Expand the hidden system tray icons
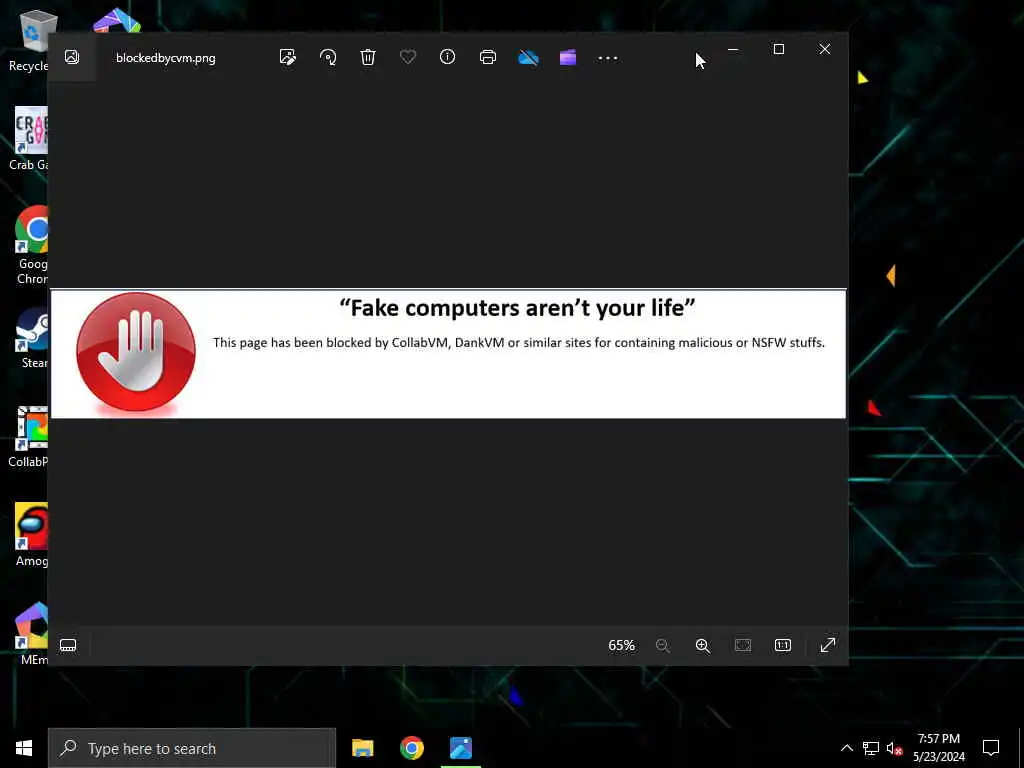Viewport: 1024px width, 768px height. coord(846,748)
